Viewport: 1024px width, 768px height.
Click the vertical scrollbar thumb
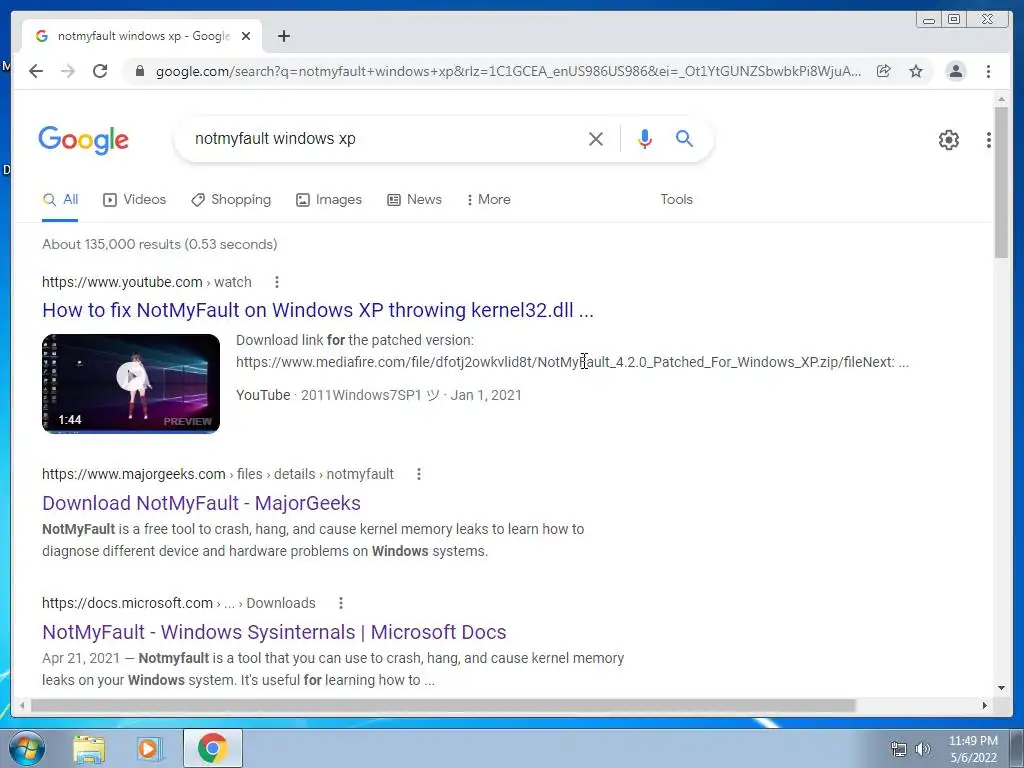1001,182
